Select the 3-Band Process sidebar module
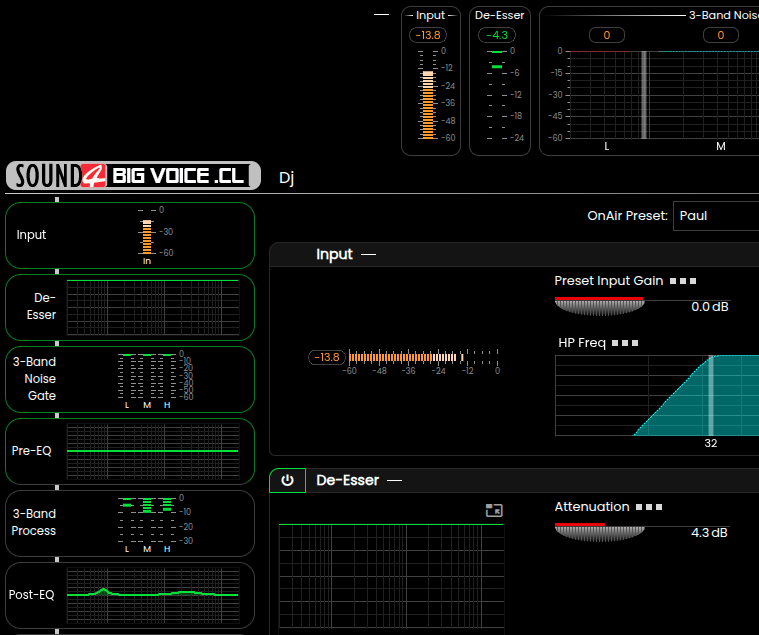Viewport: 759px width, 635px height. tap(130, 524)
